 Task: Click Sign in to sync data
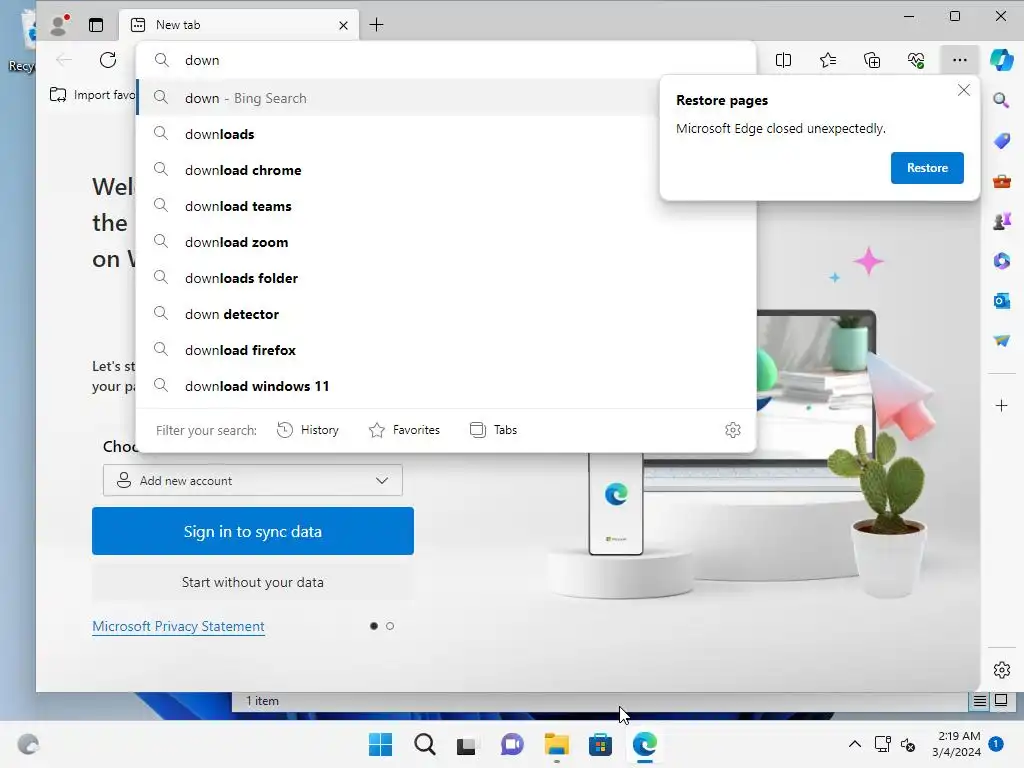coord(253,531)
